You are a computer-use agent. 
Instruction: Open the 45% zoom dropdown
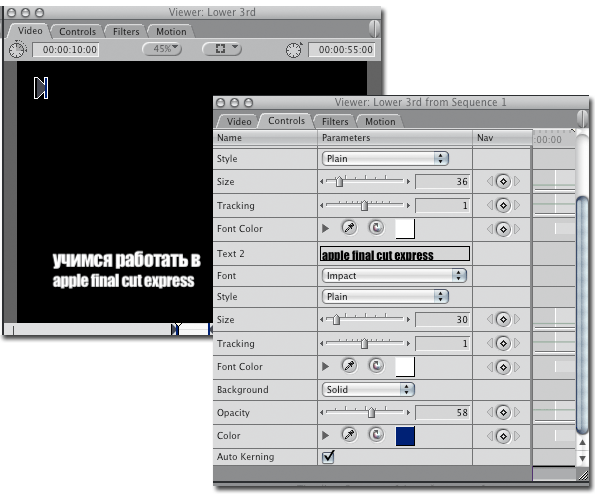pyautogui.click(x=162, y=49)
